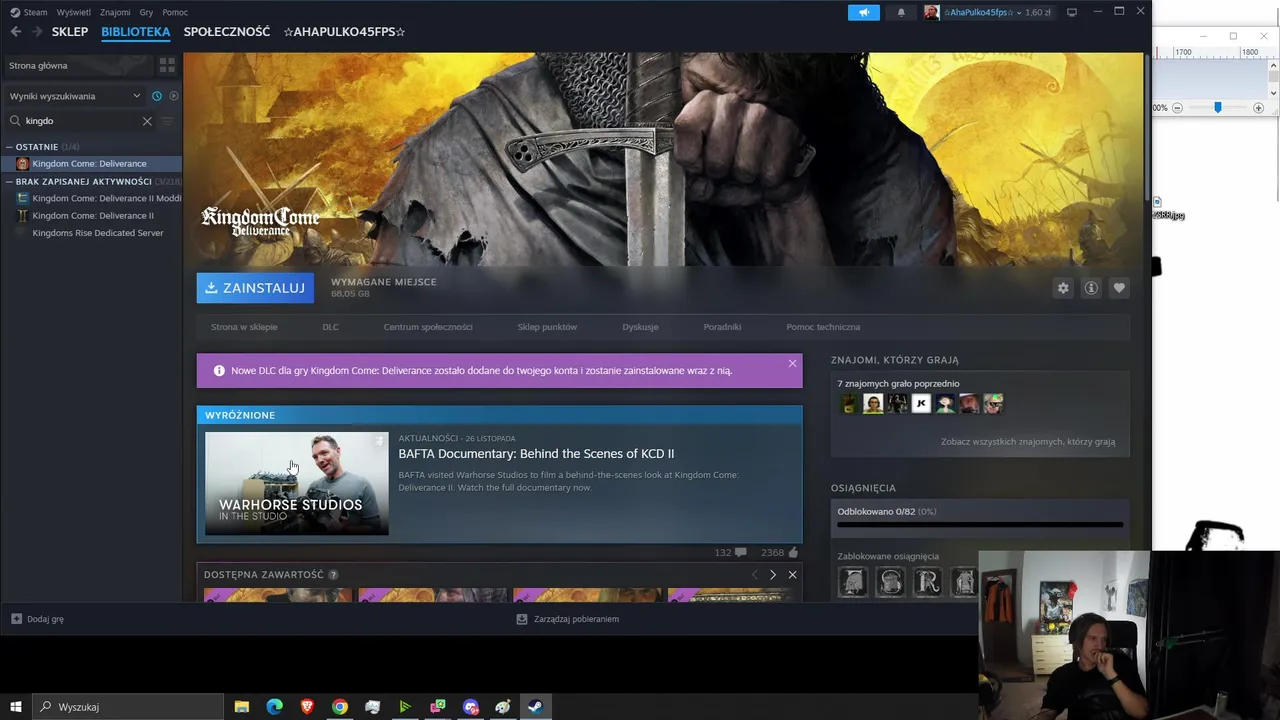Open advanced filter options icon next to search
This screenshot has height=720, width=1280.
(x=167, y=121)
